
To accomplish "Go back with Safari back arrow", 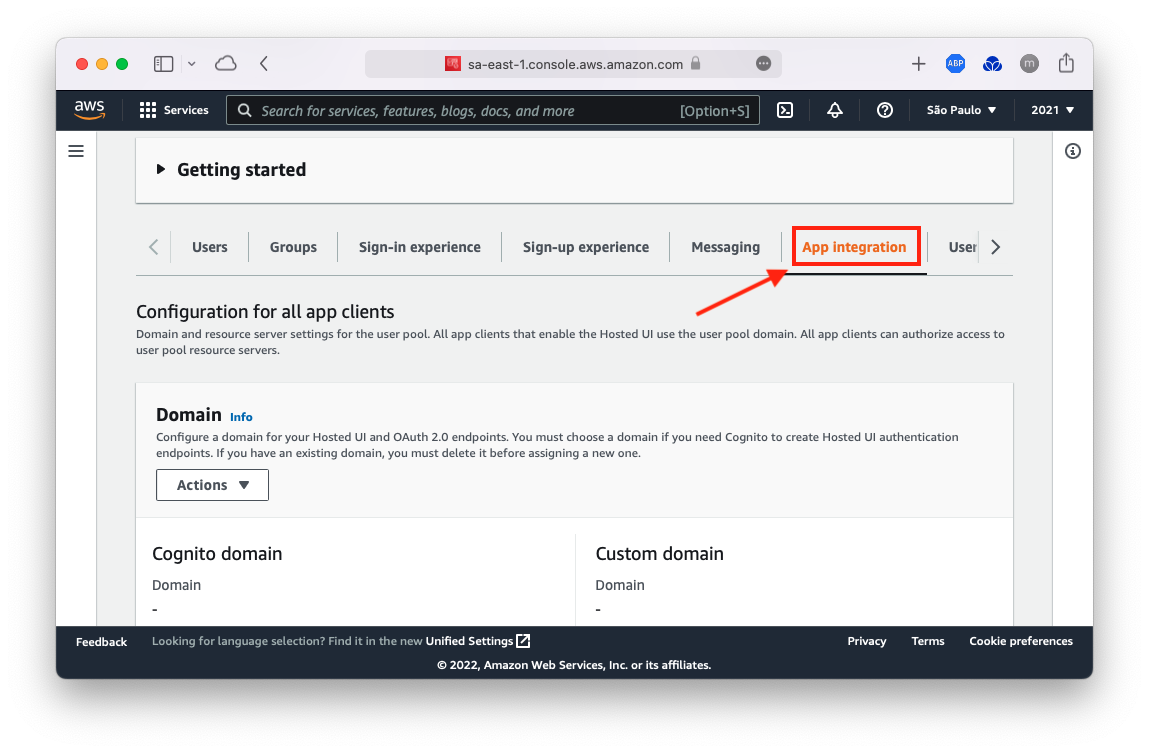I will (x=264, y=64).
